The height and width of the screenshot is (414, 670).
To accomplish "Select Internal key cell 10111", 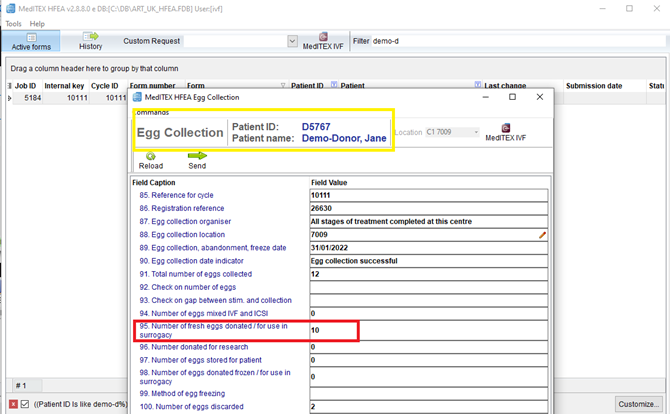I will 65,98.
